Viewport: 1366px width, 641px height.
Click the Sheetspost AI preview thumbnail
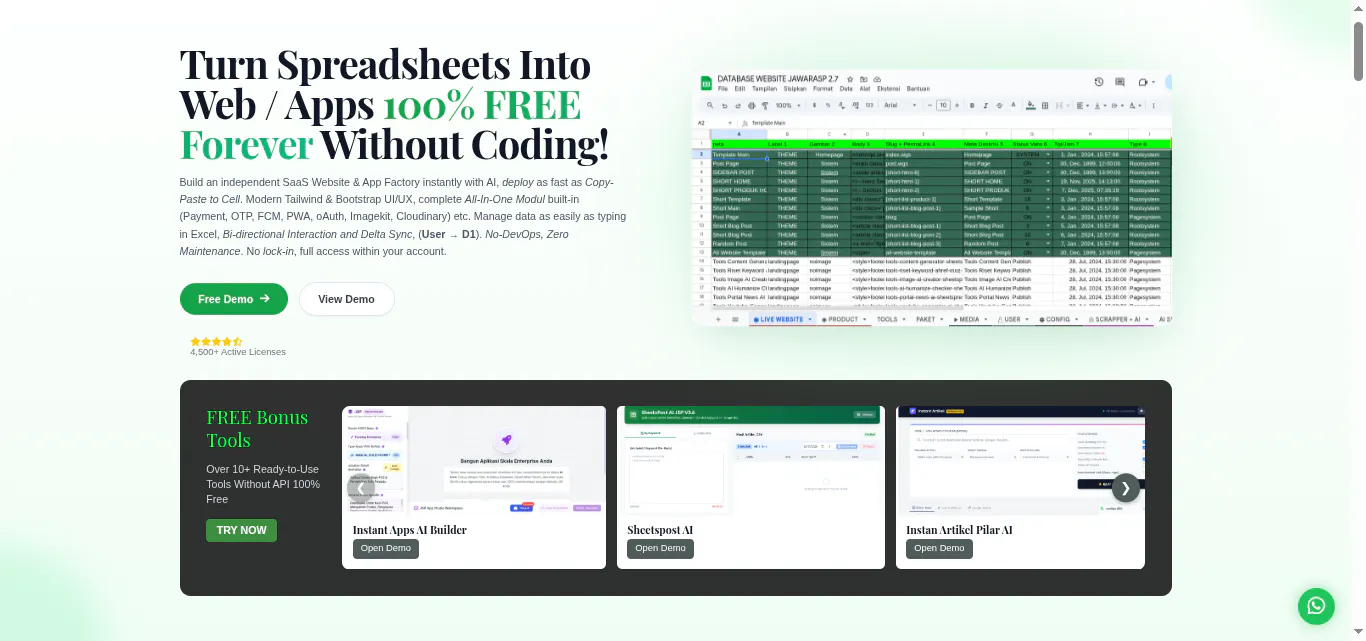pos(751,461)
